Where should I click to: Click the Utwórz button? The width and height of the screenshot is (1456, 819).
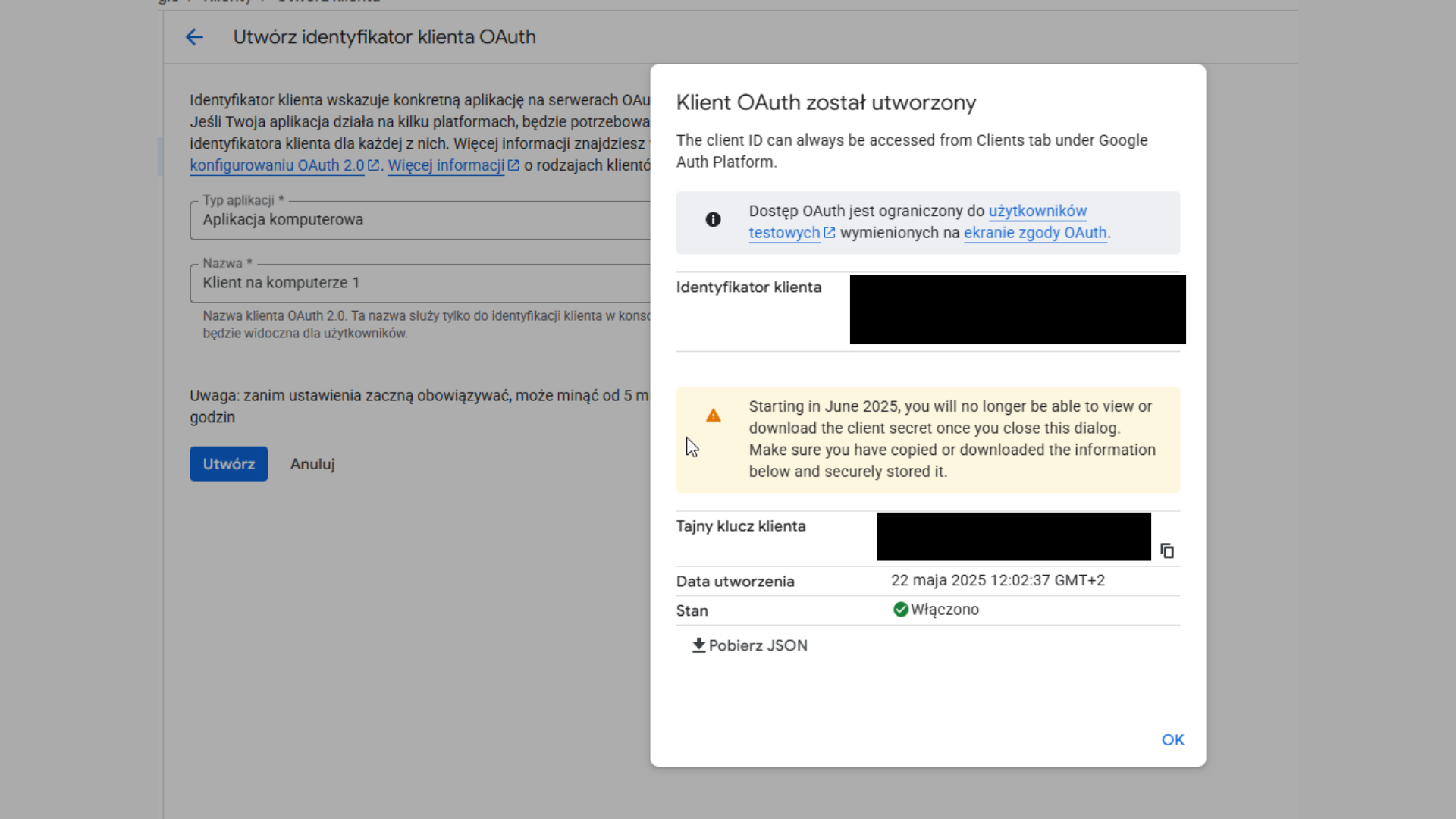click(x=229, y=464)
